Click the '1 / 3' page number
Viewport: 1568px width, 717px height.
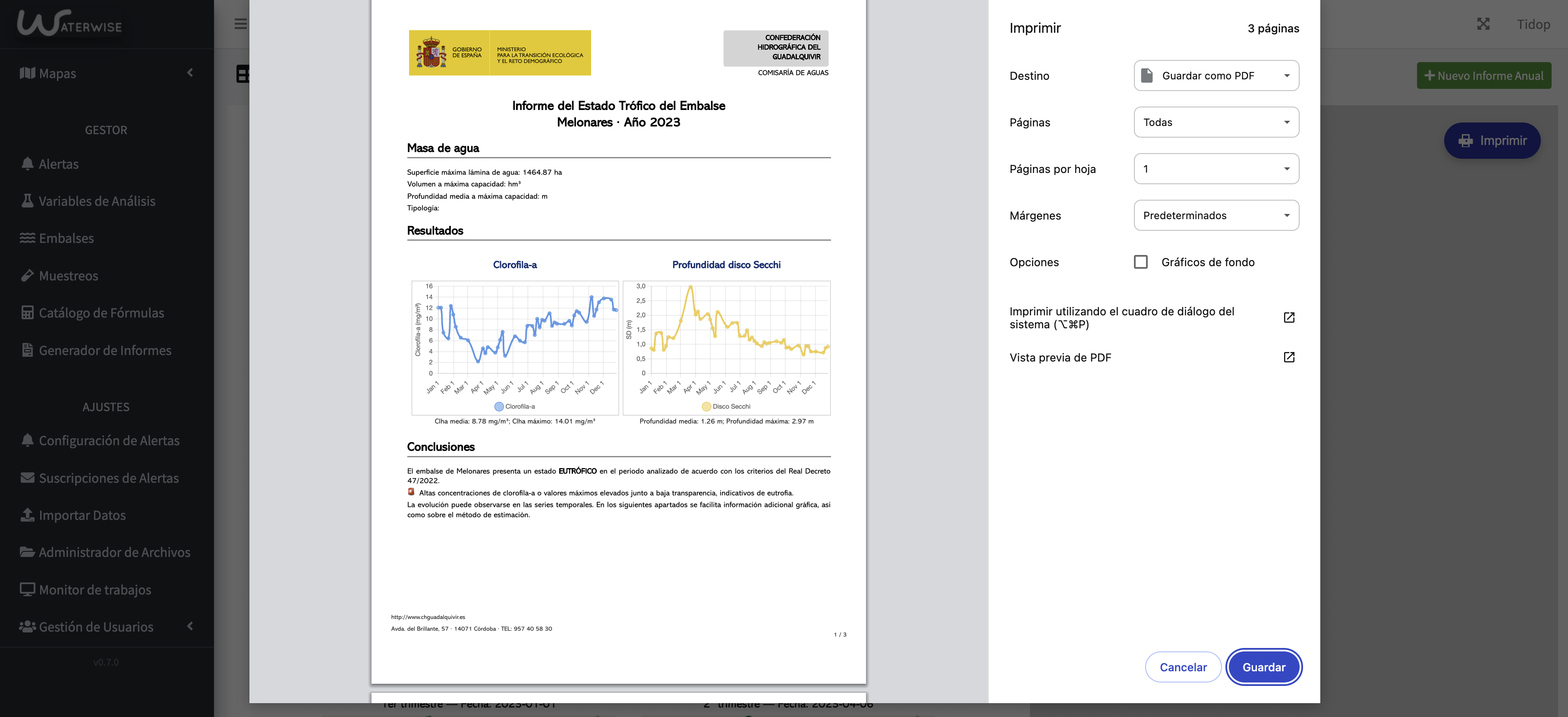point(840,635)
